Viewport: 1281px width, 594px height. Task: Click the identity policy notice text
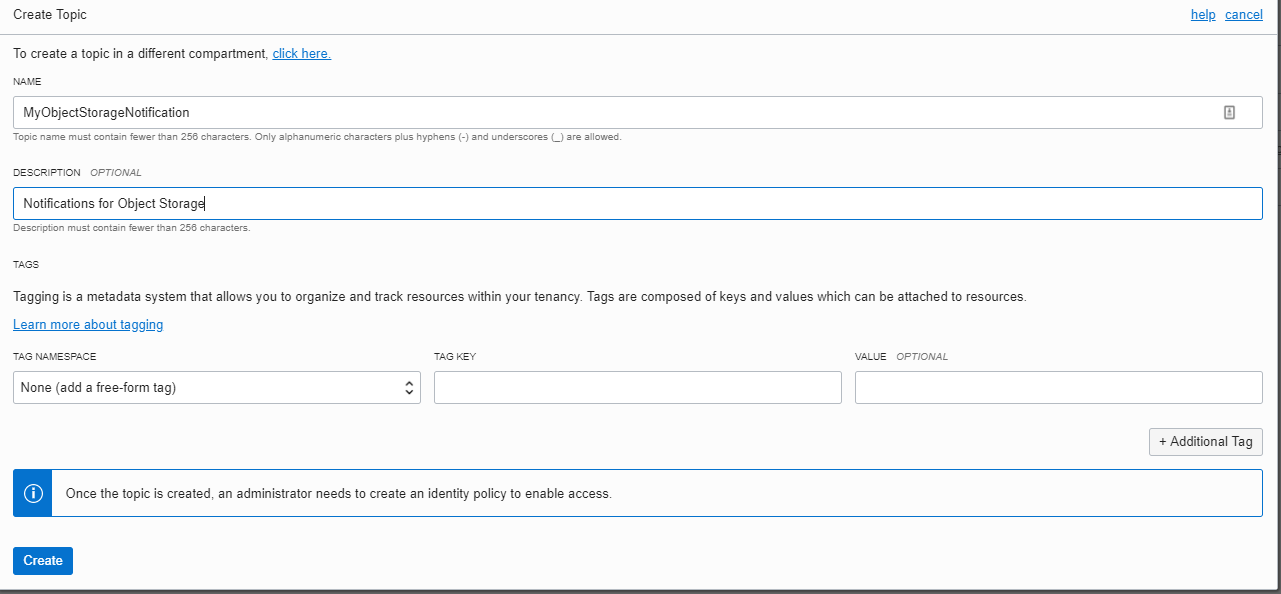tap(338, 493)
